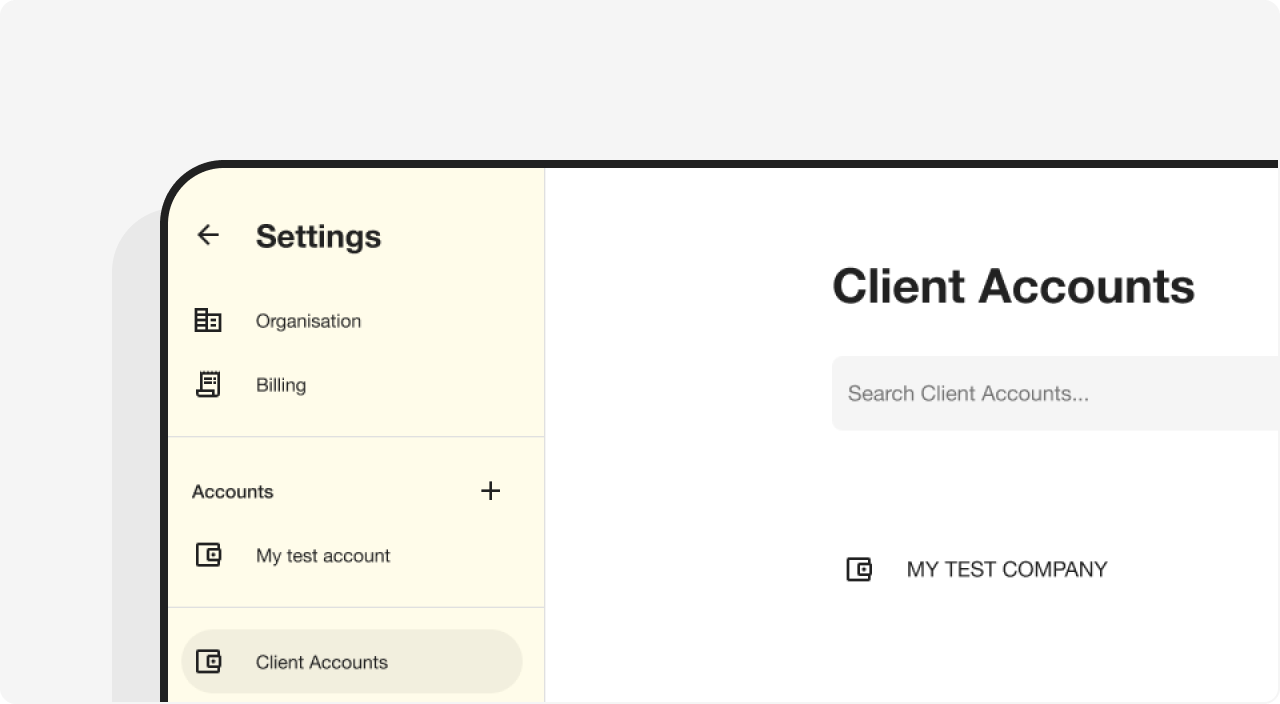The height and width of the screenshot is (704, 1280).
Task: Open the plus icon in the Accounts section
Action: pos(490,491)
